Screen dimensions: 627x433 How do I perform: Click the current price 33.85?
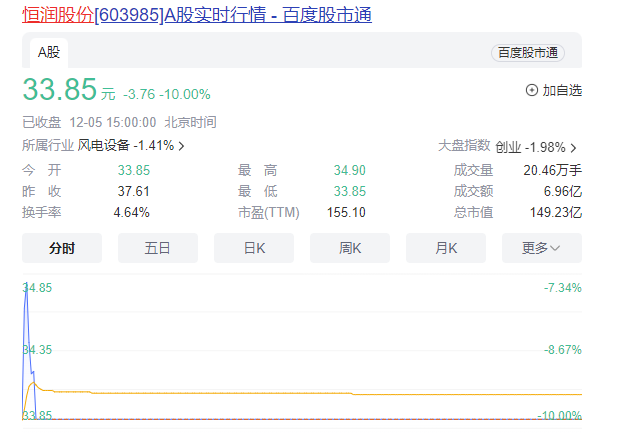[60, 89]
